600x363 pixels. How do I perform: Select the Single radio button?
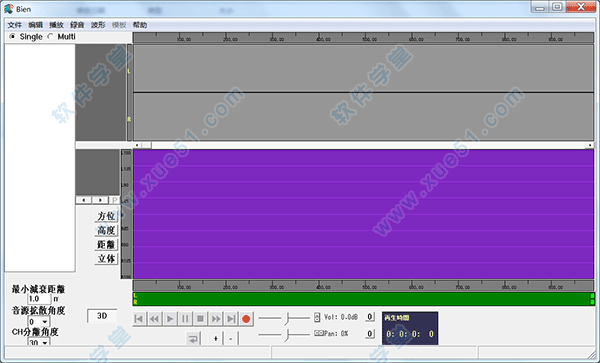13,37
